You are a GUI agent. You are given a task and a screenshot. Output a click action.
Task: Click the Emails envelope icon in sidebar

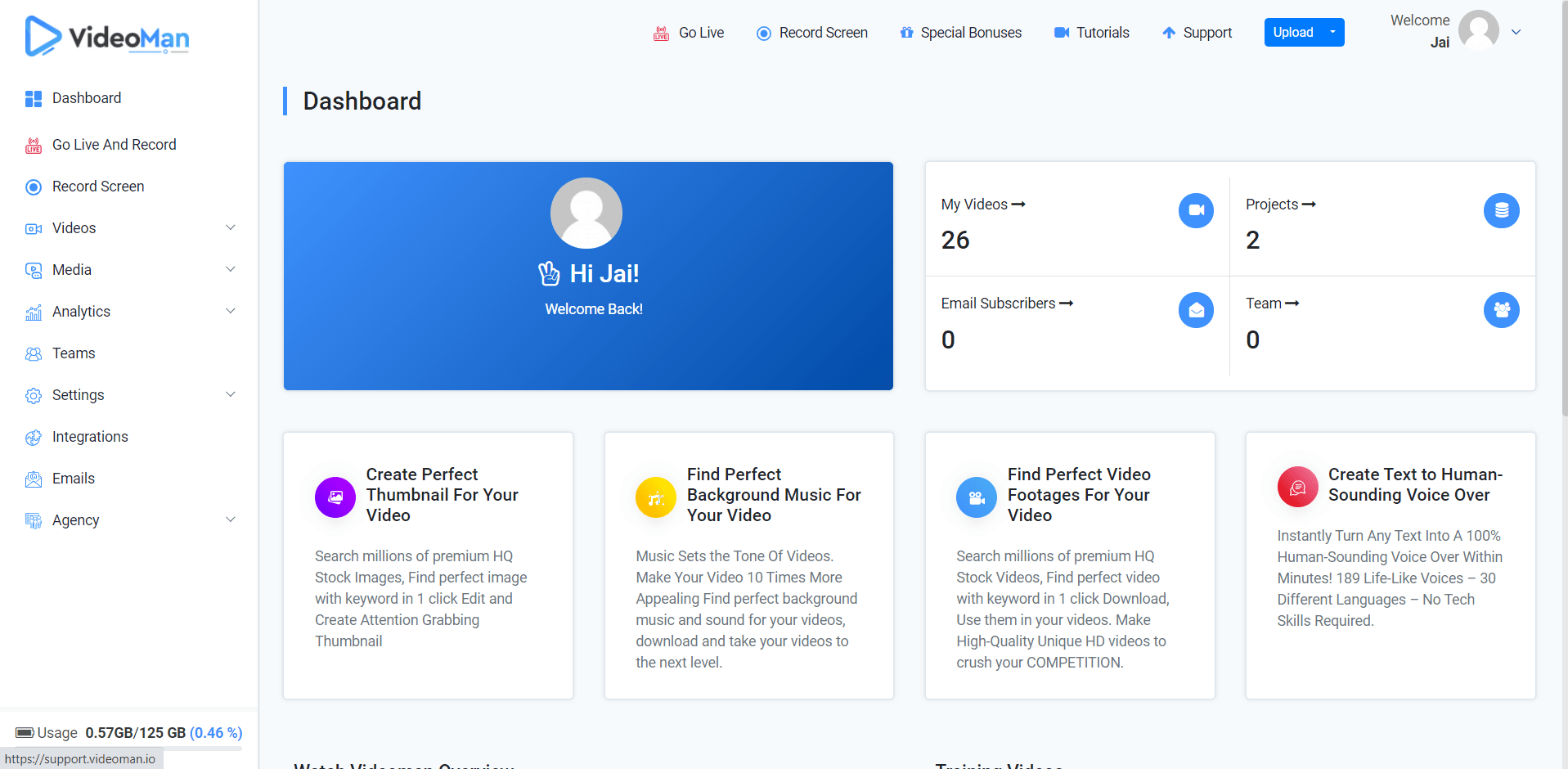click(x=34, y=479)
